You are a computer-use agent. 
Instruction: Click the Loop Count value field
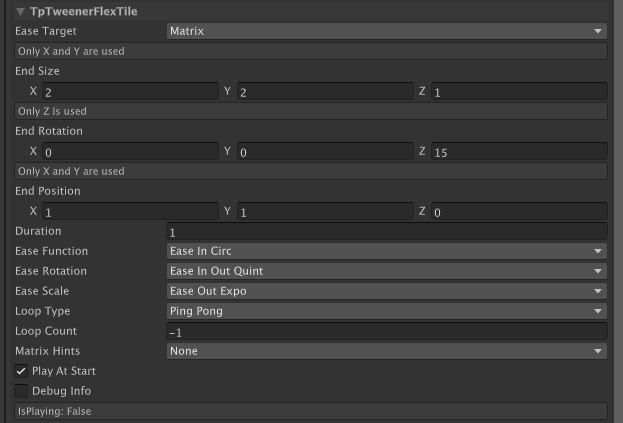(387, 331)
